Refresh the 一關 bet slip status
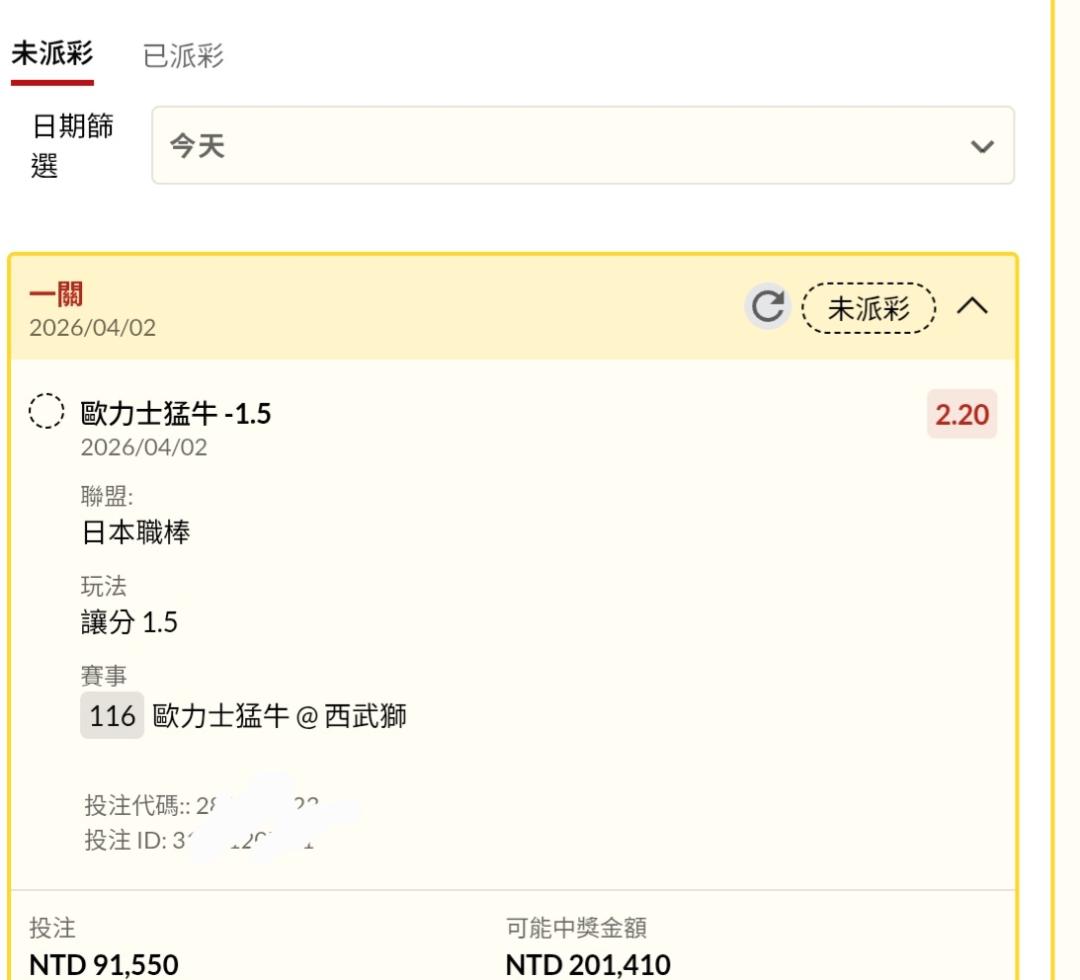The height and width of the screenshot is (980, 1080). [768, 307]
